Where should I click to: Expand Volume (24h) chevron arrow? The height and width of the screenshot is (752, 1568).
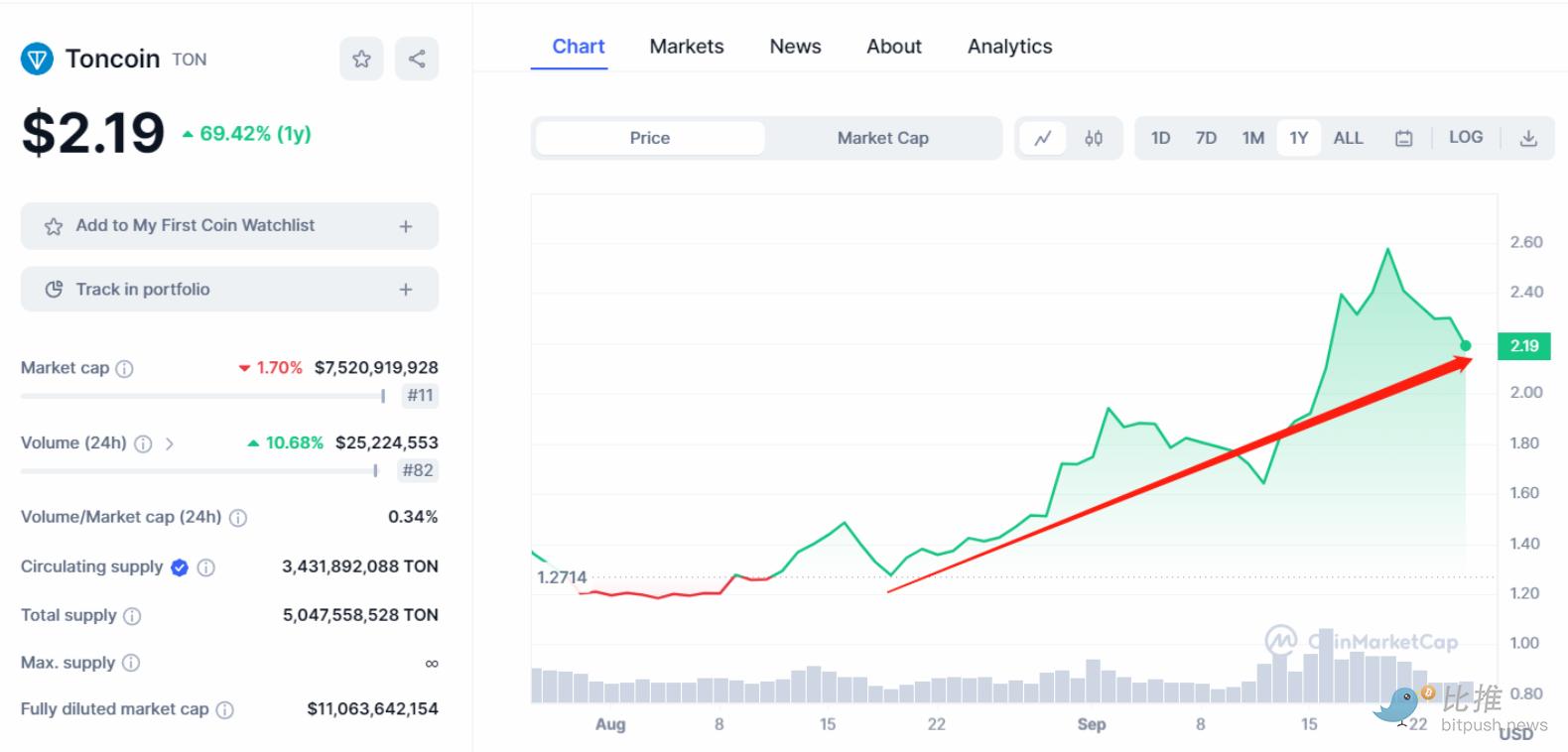(170, 444)
